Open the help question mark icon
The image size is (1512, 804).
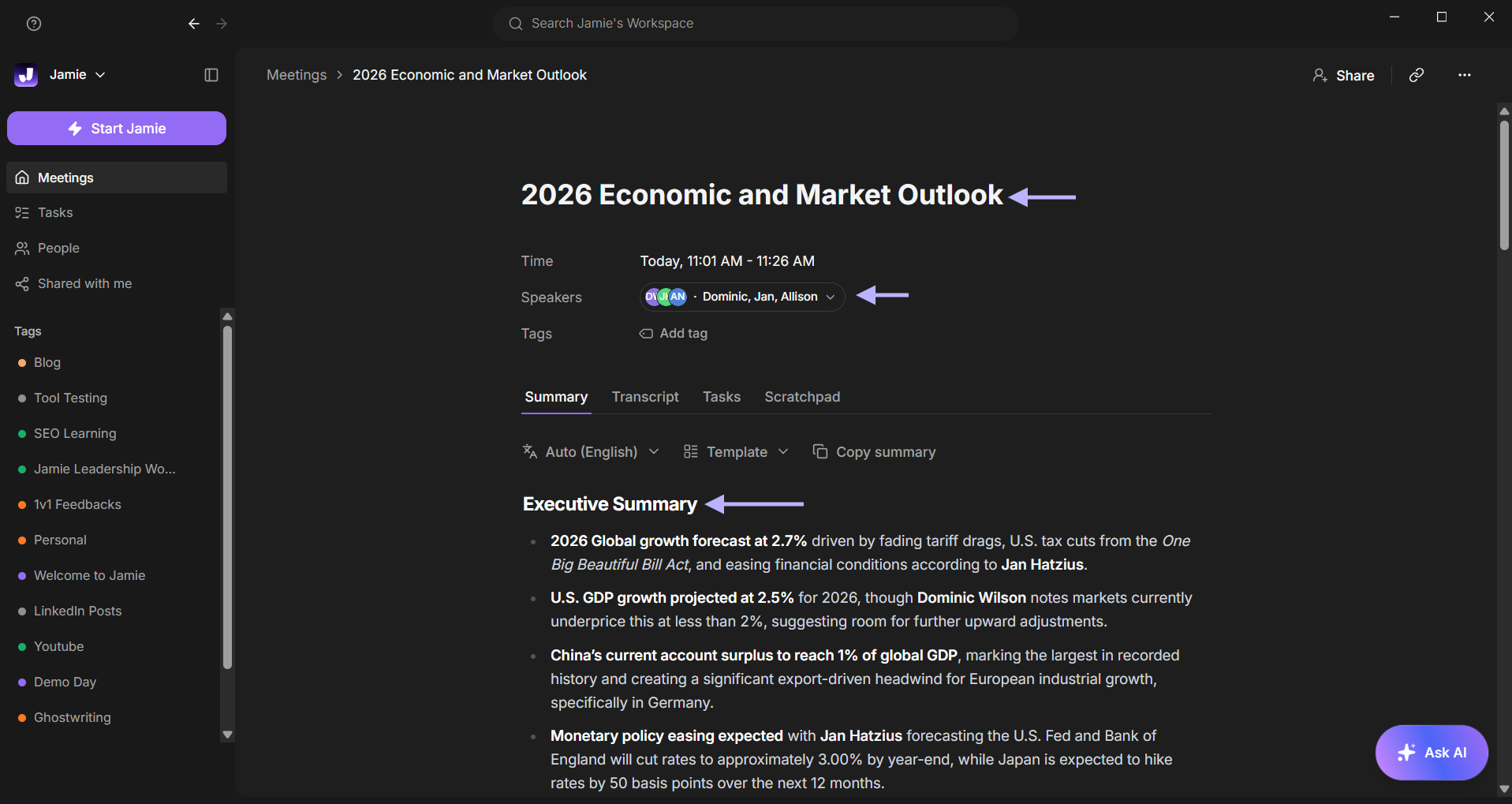click(x=34, y=24)
